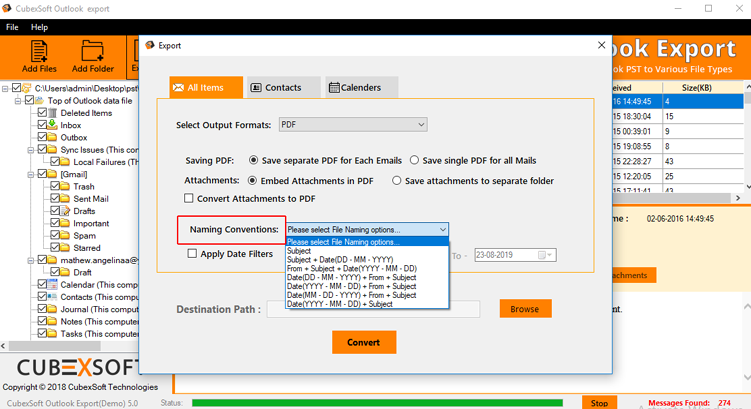Open the Help menu

point(39,27)
